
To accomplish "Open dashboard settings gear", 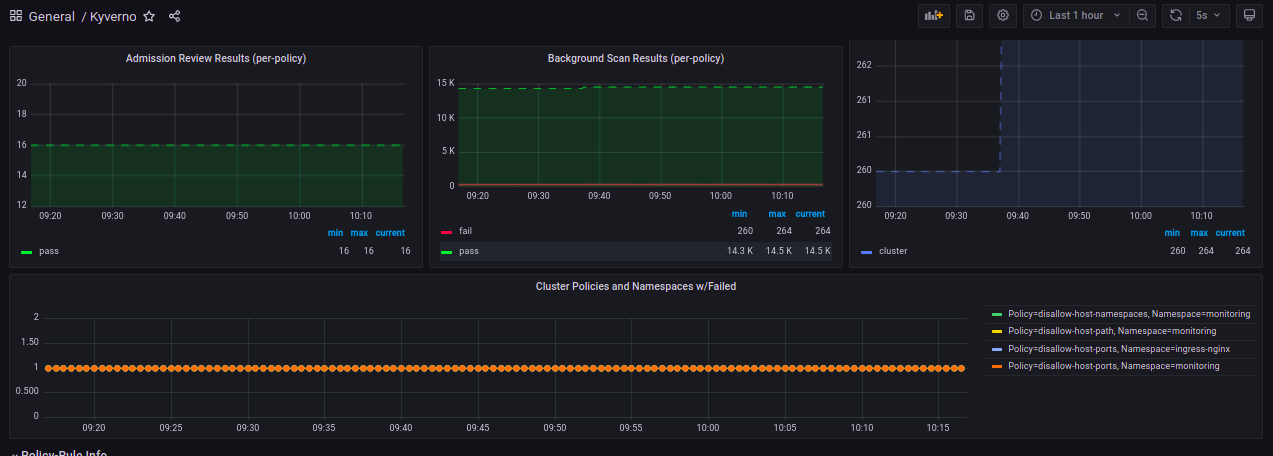I will click(x=1004, y=16).
